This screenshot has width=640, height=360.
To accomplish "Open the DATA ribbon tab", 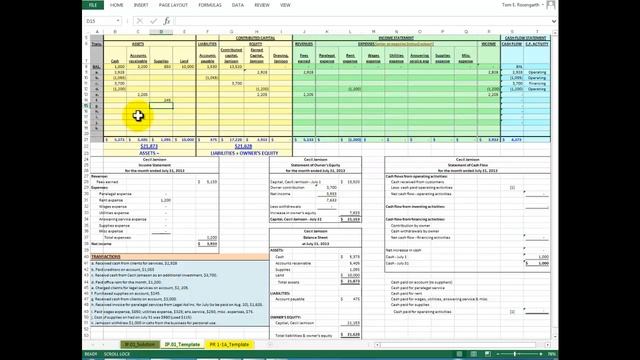I will point(238,5).
